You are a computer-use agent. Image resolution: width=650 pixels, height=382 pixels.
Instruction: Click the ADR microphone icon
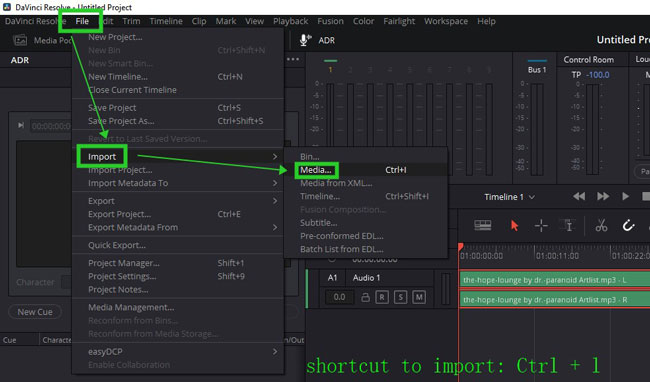click(x=305, y=40)
